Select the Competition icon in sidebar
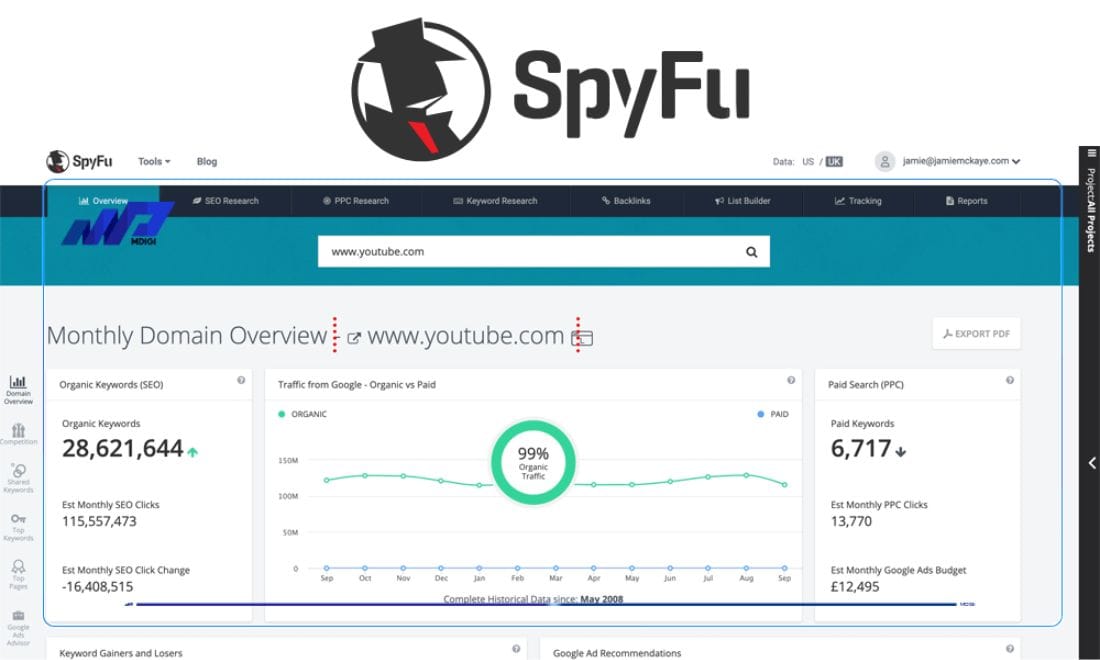This screenshot has width=1100, height=660. (x=18, y=434)
